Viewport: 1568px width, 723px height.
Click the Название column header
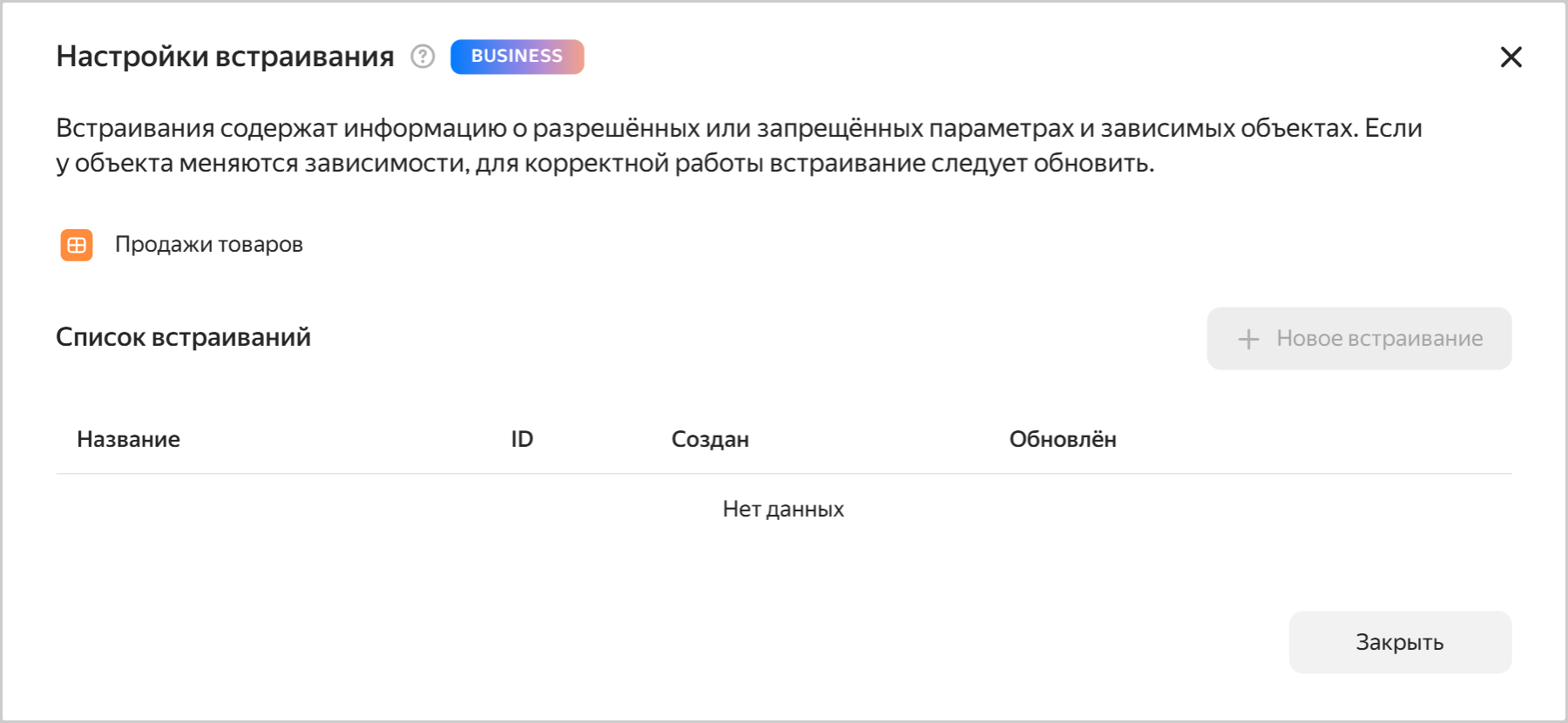click(x=129, y=439)
